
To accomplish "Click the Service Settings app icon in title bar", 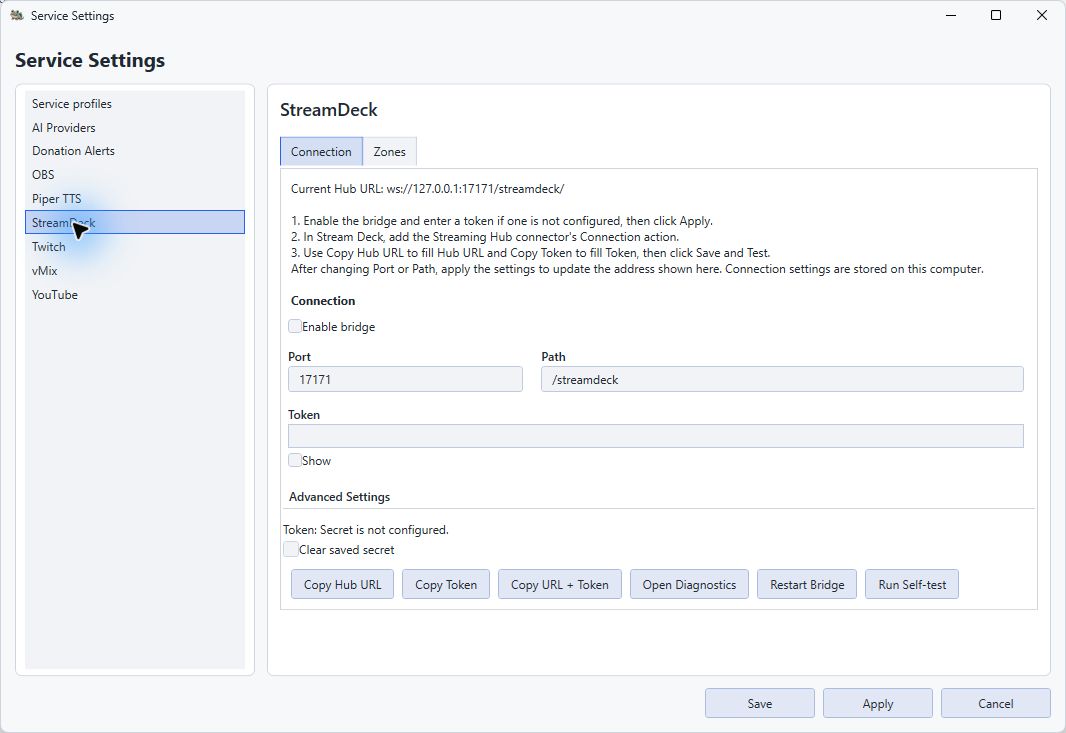I will pos(17,15).
